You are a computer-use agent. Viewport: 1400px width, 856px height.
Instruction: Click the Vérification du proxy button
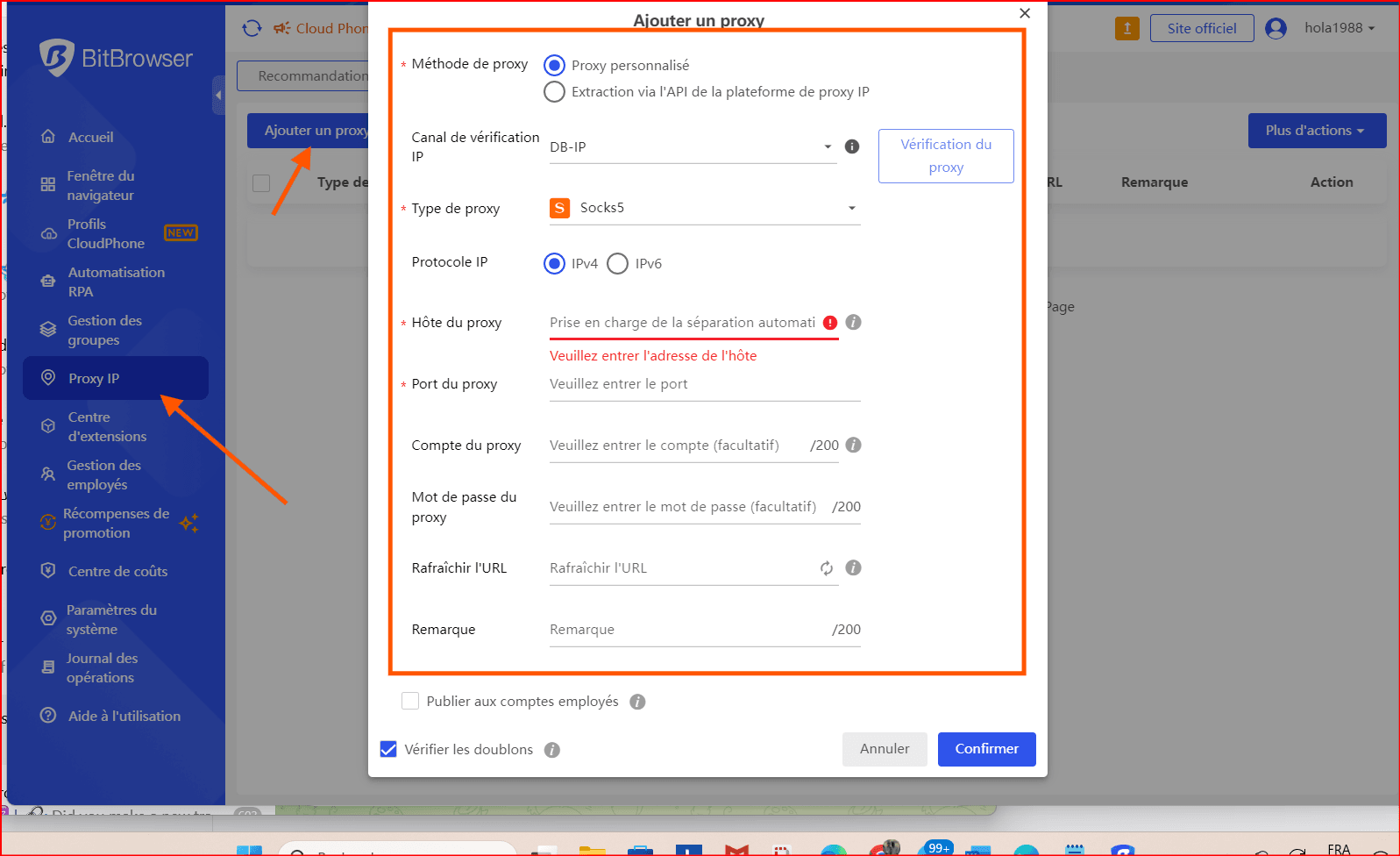945,156
